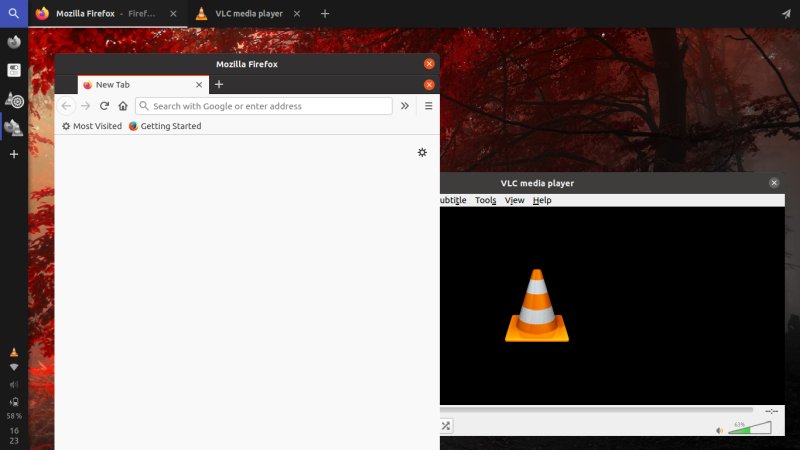The height and width of the screenshot is (450, 800).
Task: Open the network indicator in the sidebar
Action: [14, 367]
